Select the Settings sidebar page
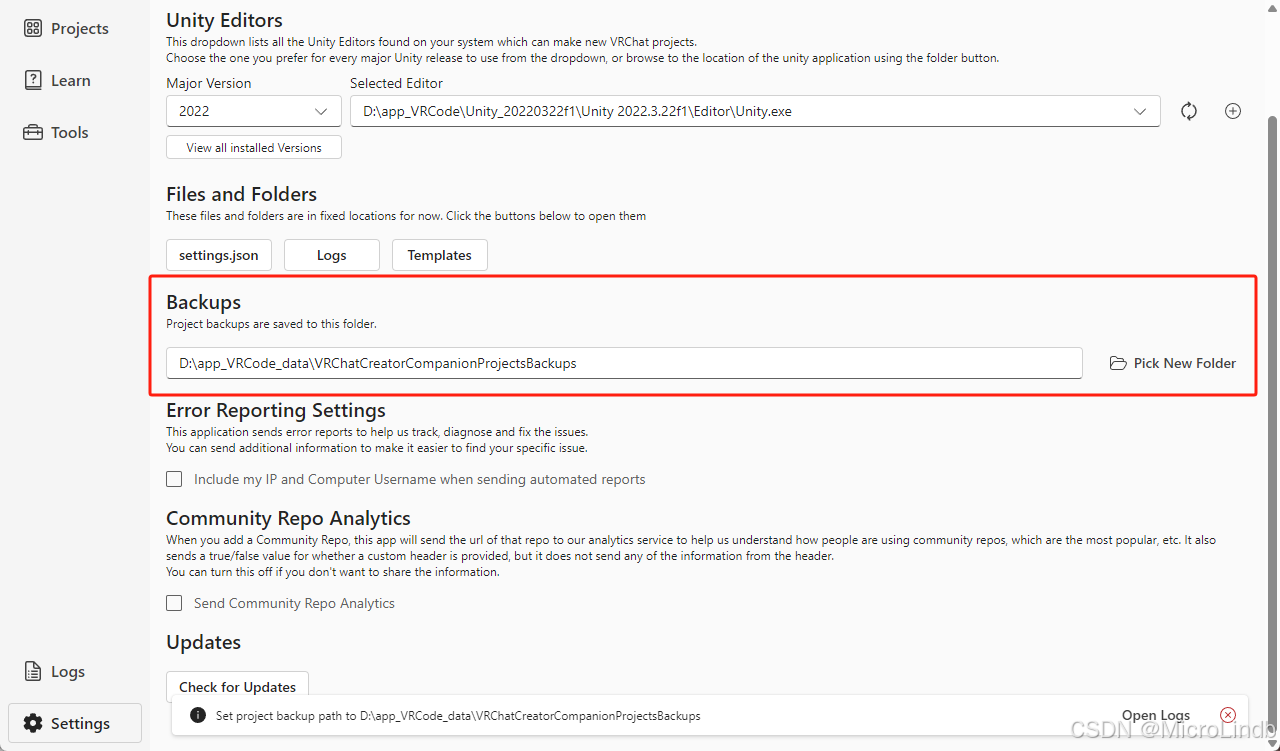 pos(75,723)
